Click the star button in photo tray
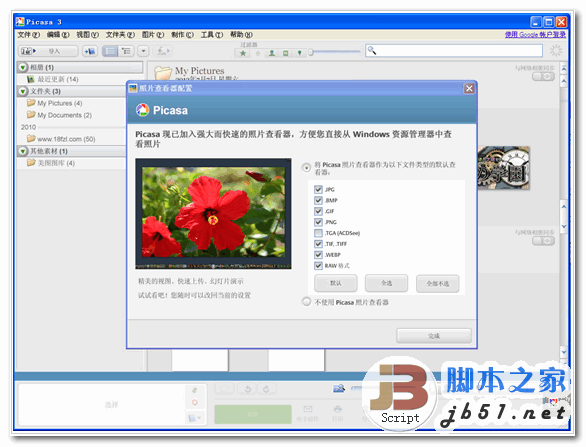Screen dimensions: 586x447 click(224, 389)
